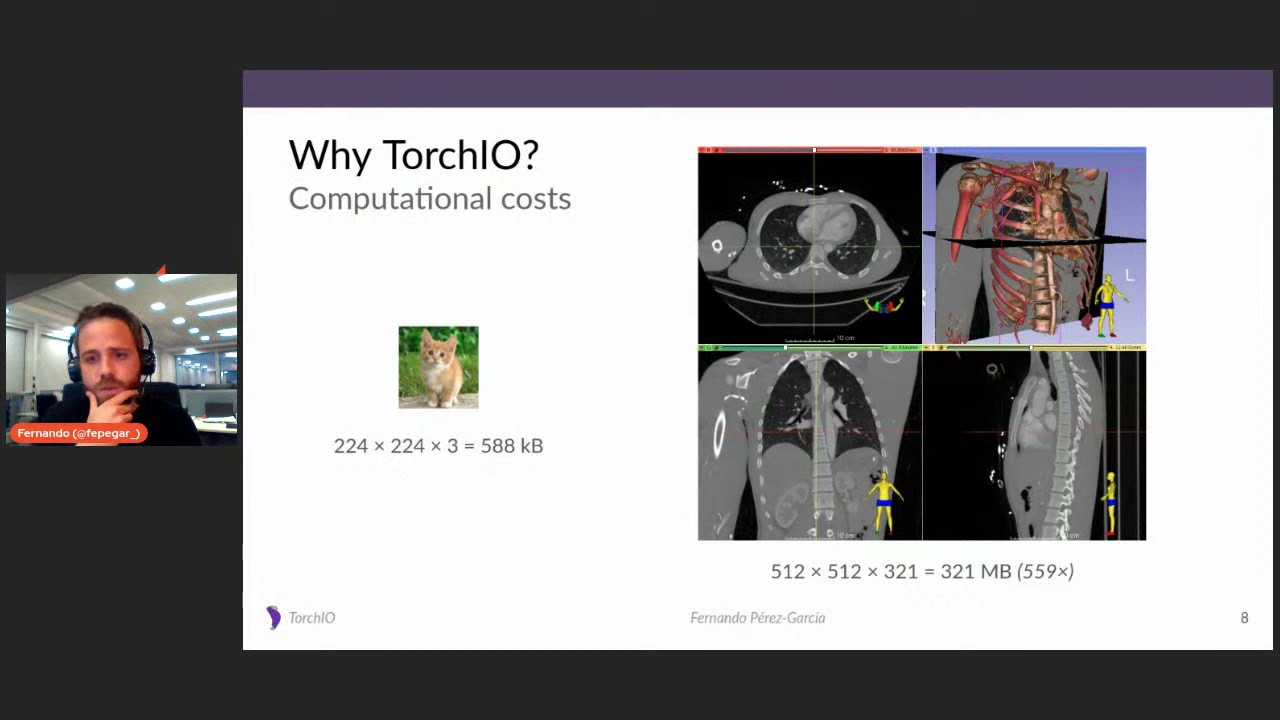The image size is (1280, 720).
Task: Click the red axial view header bar
Action: [810, 150]
